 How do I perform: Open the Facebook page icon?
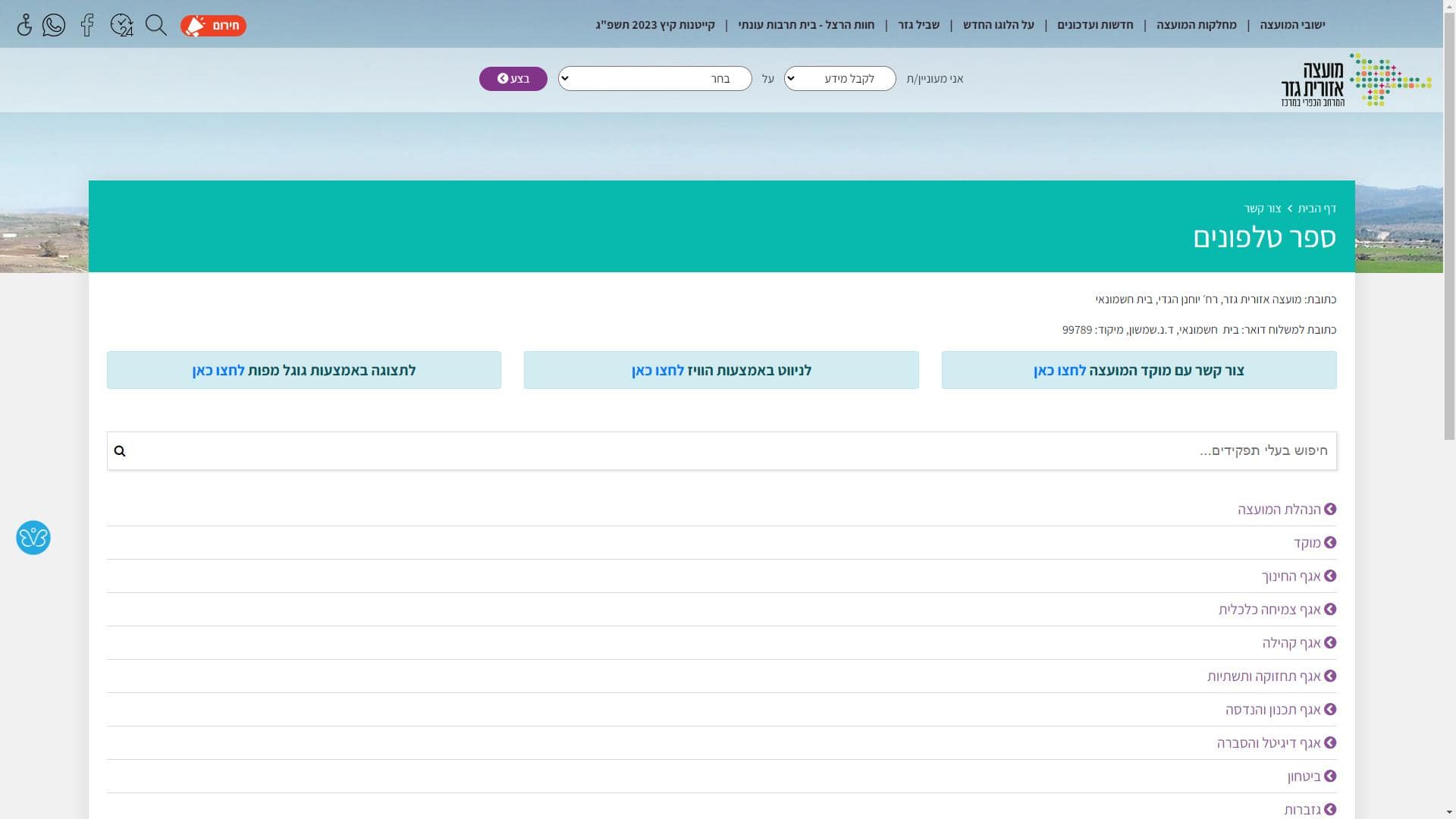[x=87, y=25]
